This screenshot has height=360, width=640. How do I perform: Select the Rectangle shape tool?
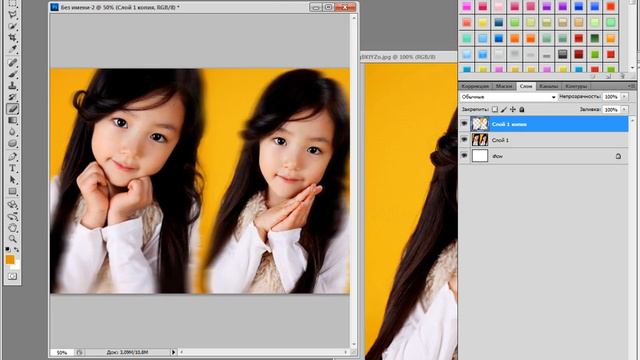13,191
